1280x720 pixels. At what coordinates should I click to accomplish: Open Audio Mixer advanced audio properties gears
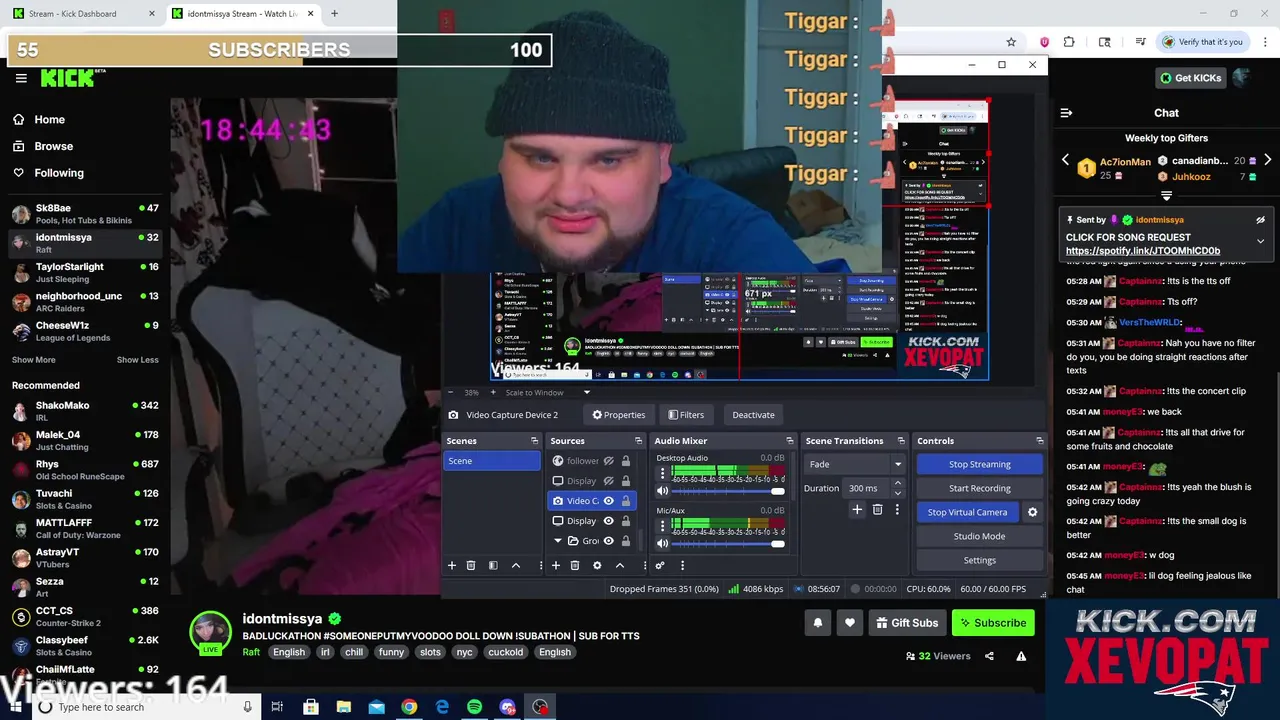(660, 565)
